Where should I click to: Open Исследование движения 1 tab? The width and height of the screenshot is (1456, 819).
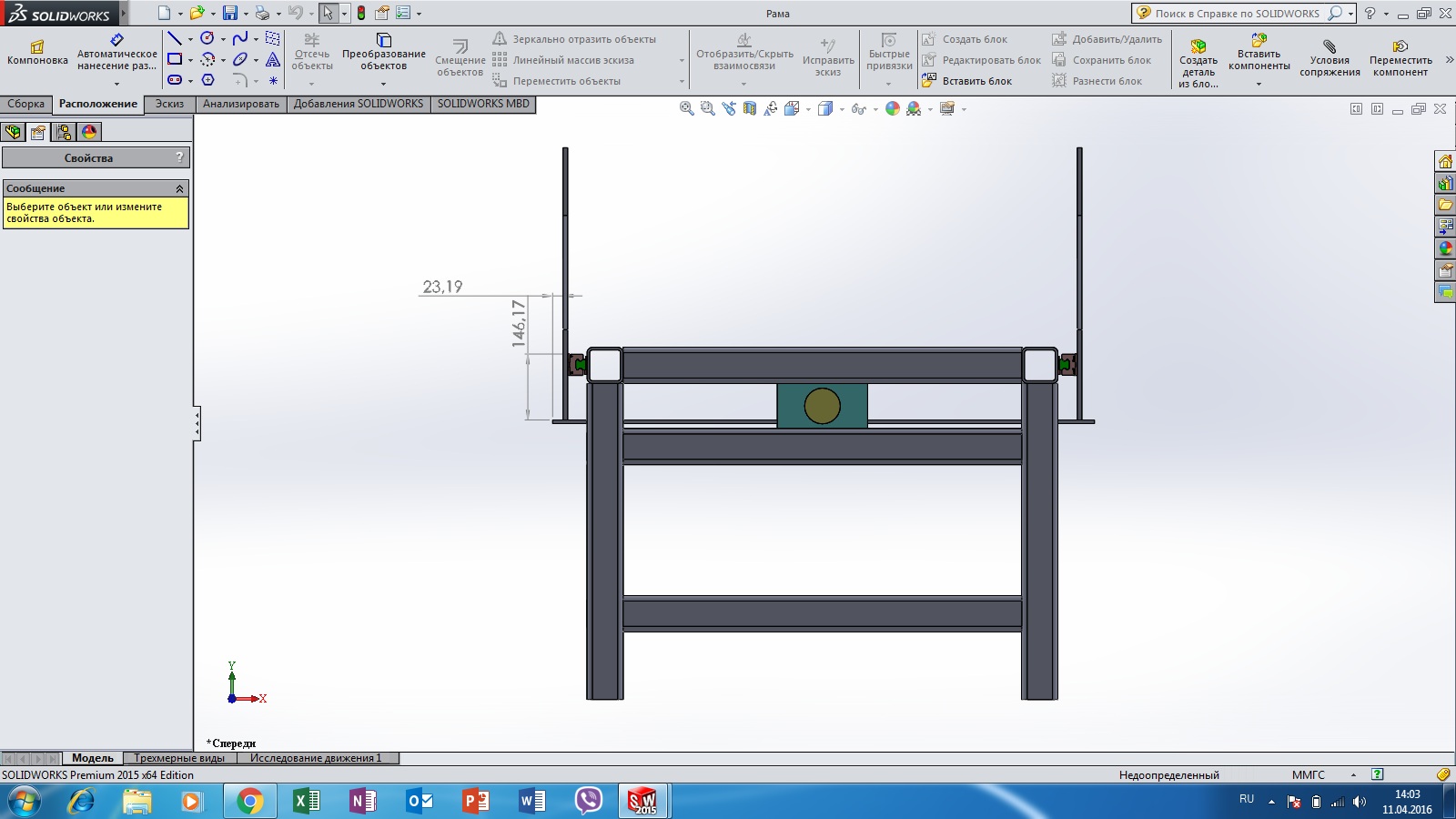click(316, 758)
